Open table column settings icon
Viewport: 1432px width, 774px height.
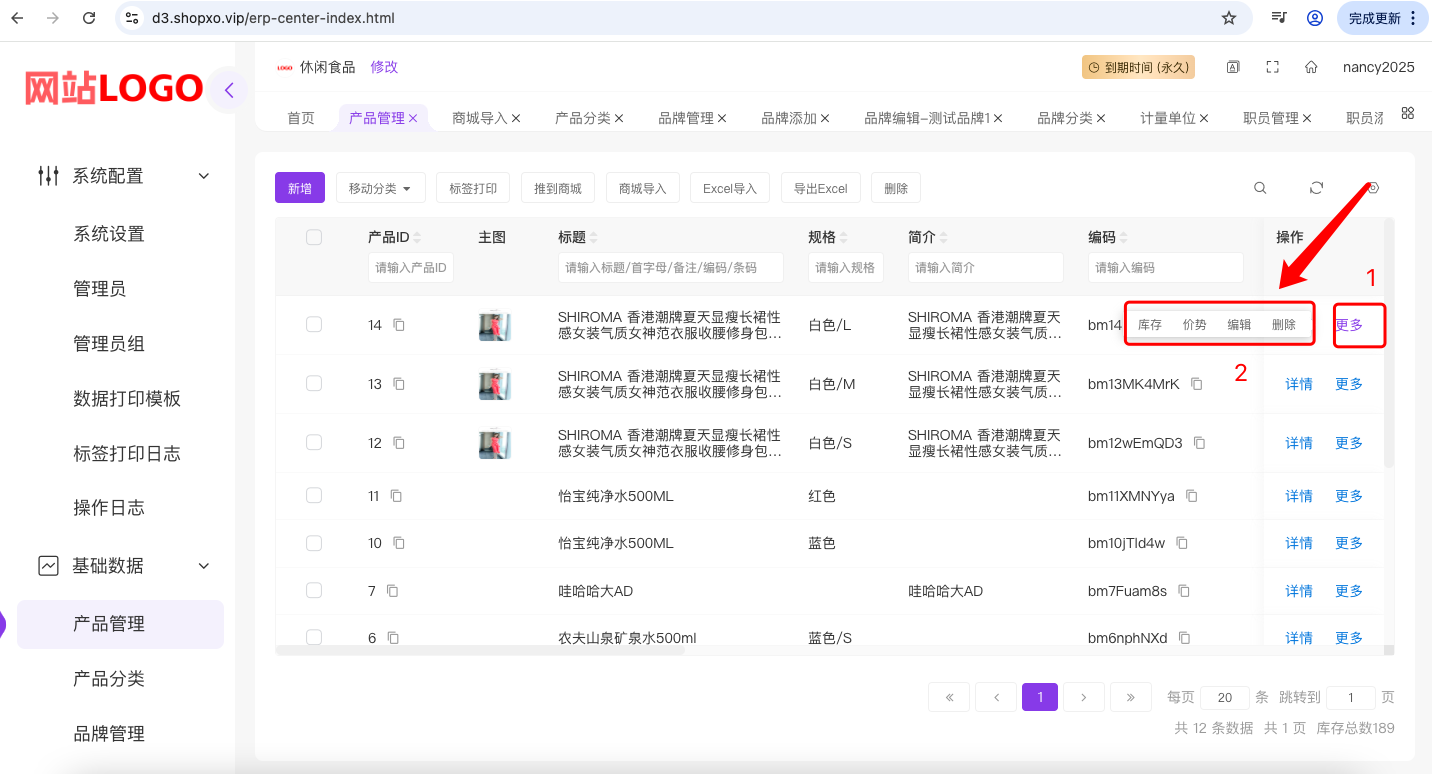tap(1372, 187)
